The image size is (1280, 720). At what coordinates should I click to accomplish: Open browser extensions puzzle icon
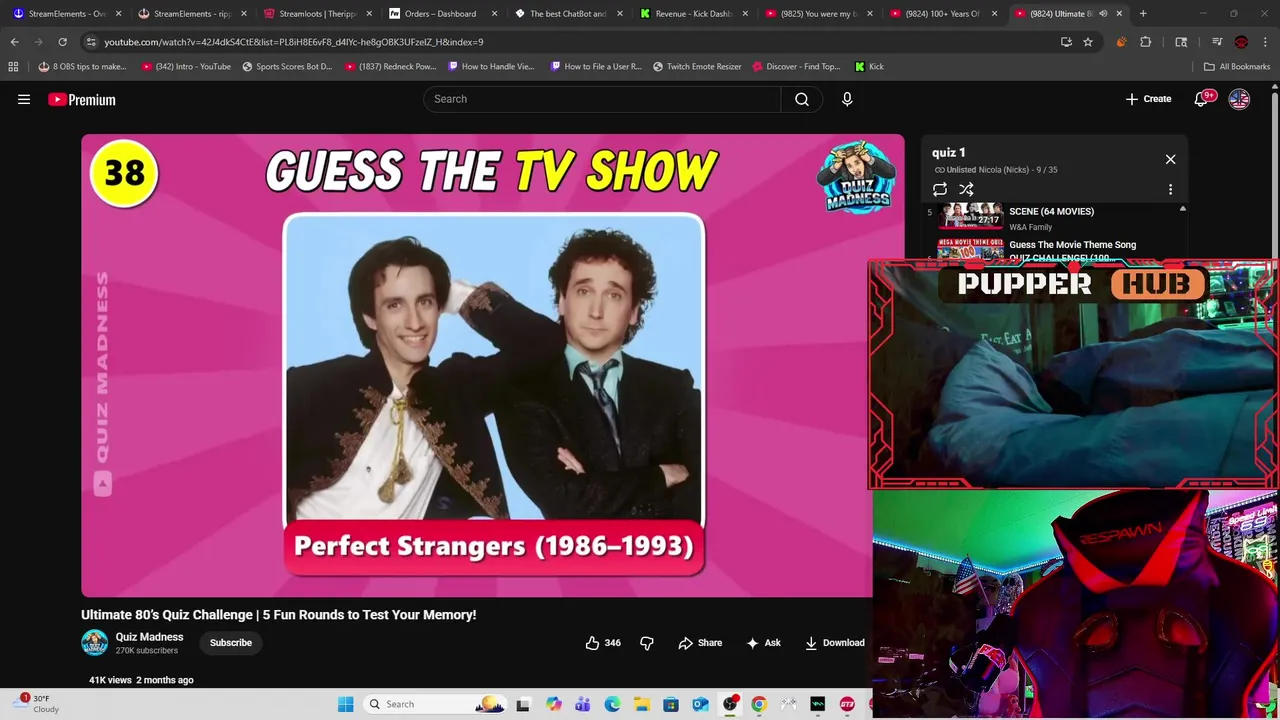[x=1146, y=42]
